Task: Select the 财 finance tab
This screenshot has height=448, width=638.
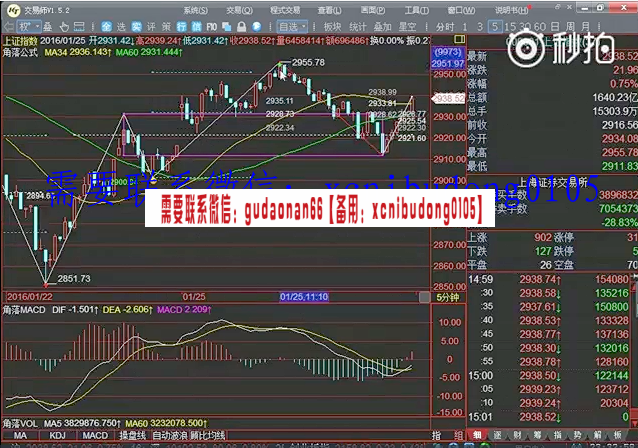Action: 517,435
